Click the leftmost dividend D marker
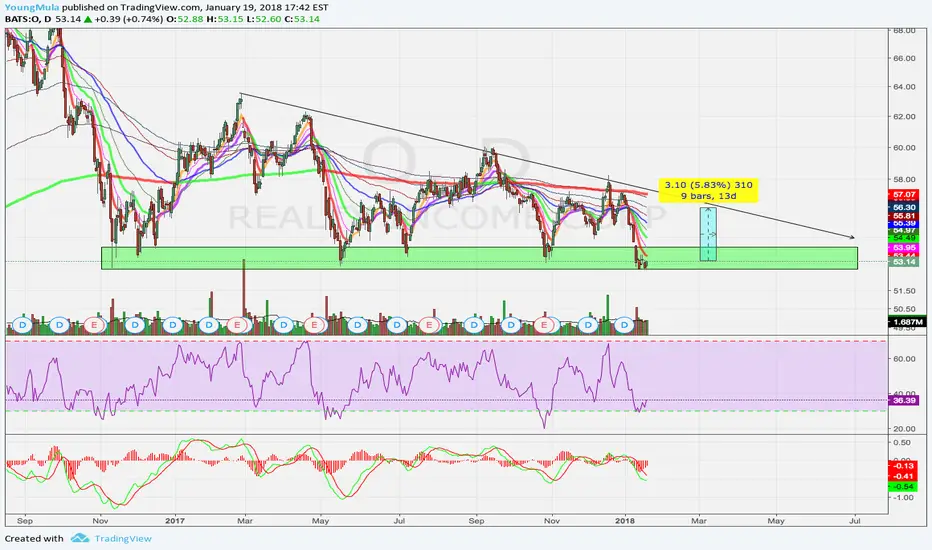 (x=23, y=325)
